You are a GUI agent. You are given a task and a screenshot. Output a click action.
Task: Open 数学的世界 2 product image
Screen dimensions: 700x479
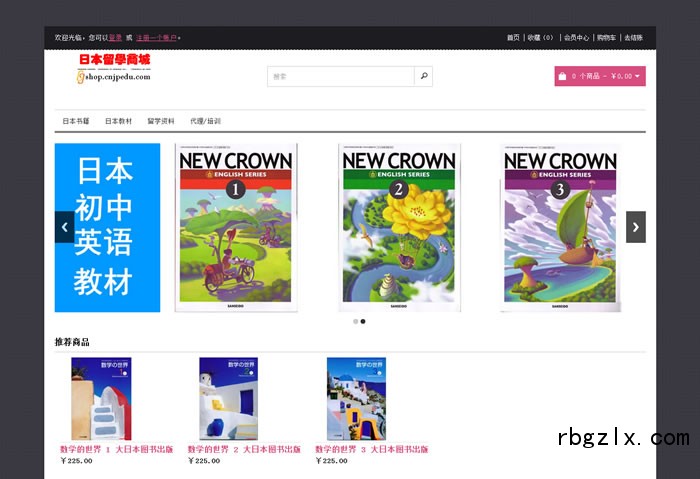pyautogui.click(x=228, y=399)
